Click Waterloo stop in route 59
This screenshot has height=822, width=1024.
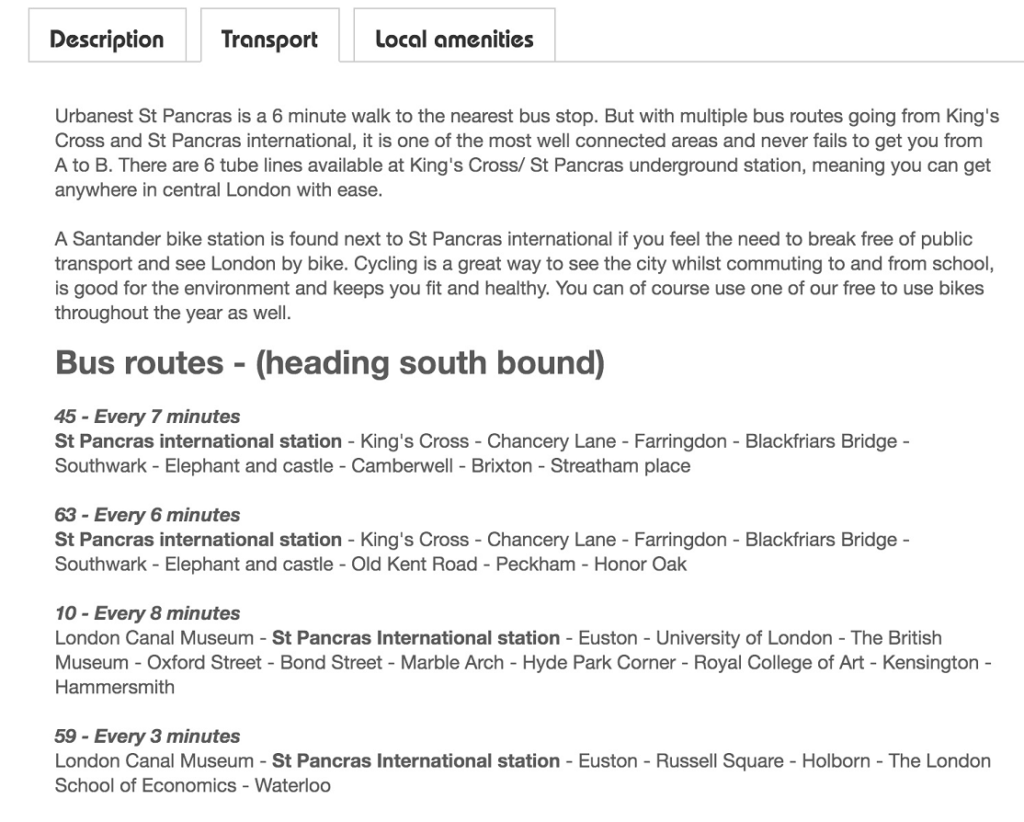point(293,785)
